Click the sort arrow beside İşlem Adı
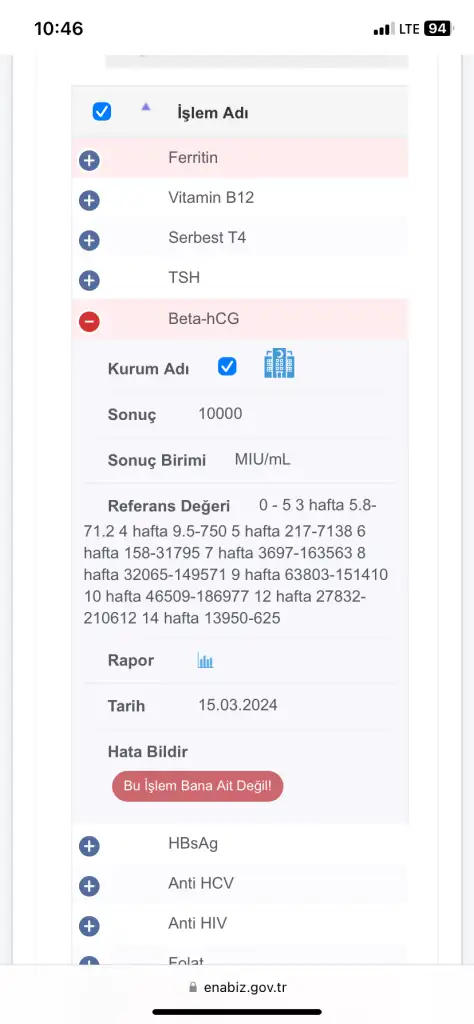This screenshot has width=474, height=1024. pyautogui.click(x=146, y=107)
